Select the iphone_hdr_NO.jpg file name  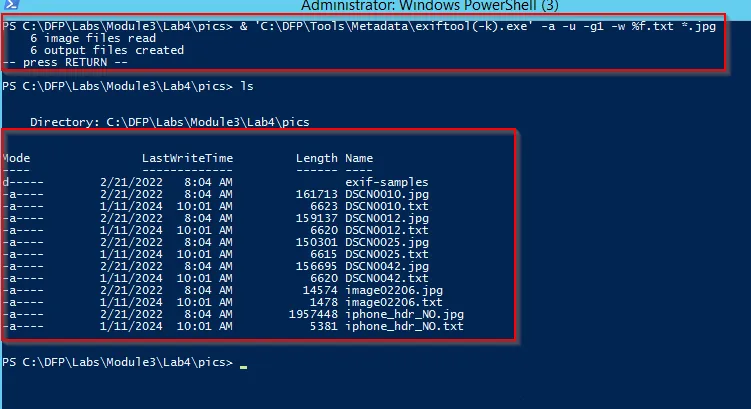(404, 314)
